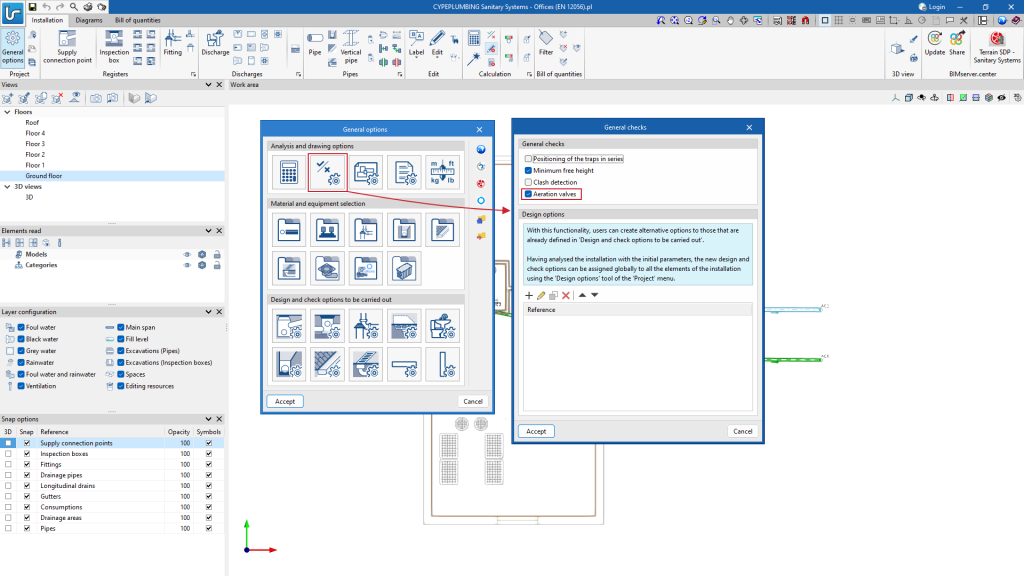This screenshot has width=1024, height=576.
Task: Toggle Inspection boxes snap checkbox
Action: (x=27, y=454)
